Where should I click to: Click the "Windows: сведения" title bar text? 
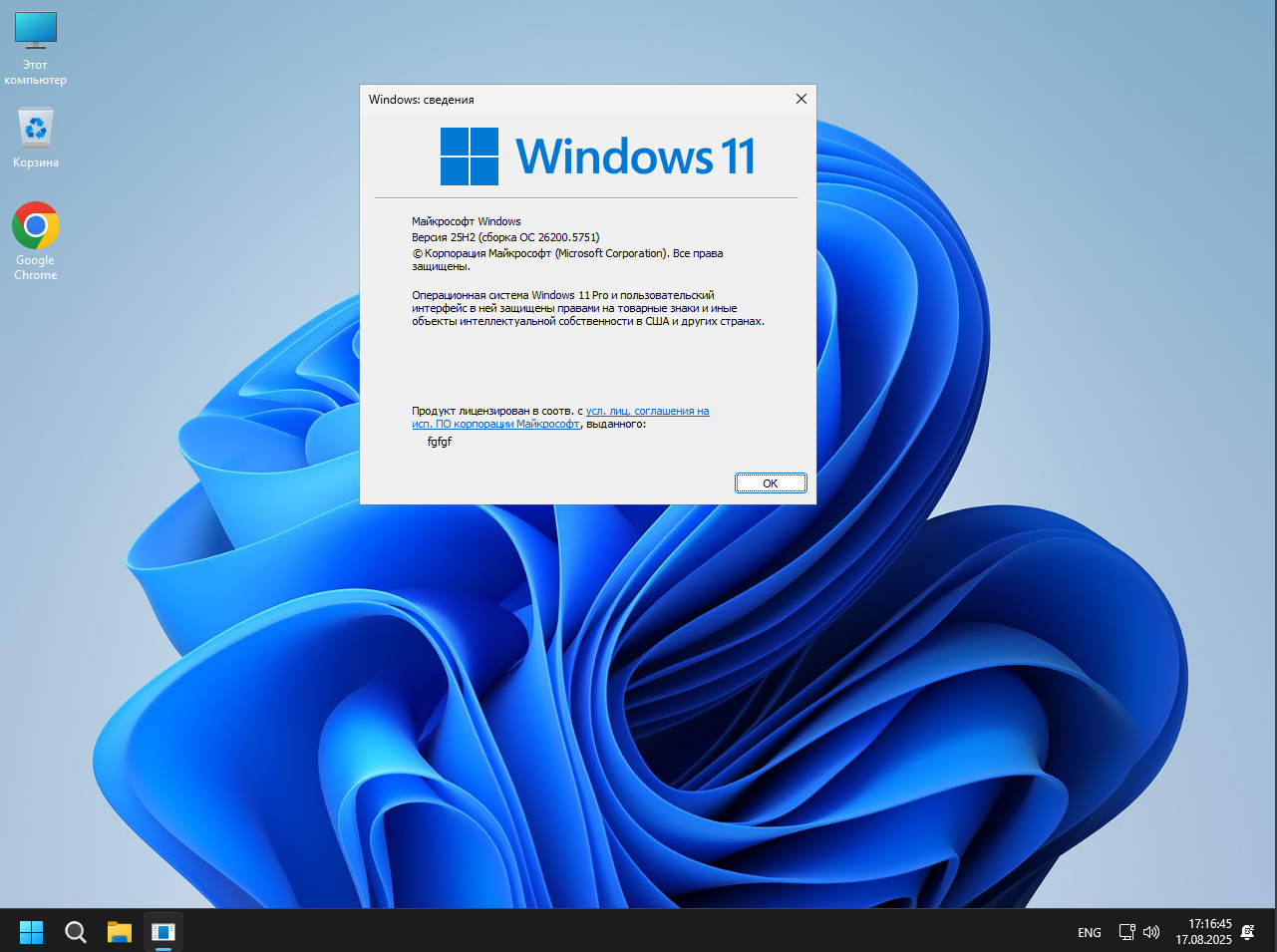tap(422, 100)
